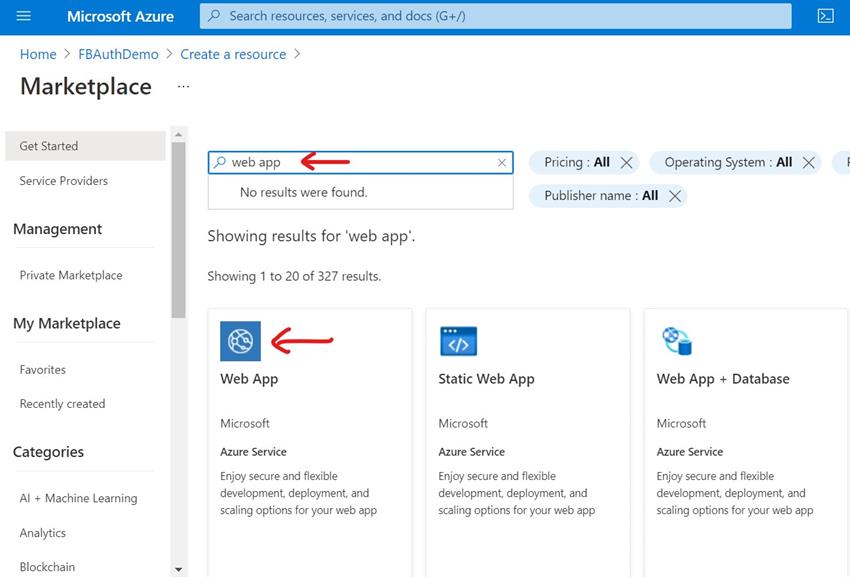This screenshot has height=577, width=850.
Task: Clear the 'web app' search with the X
Action: [501, 162]
